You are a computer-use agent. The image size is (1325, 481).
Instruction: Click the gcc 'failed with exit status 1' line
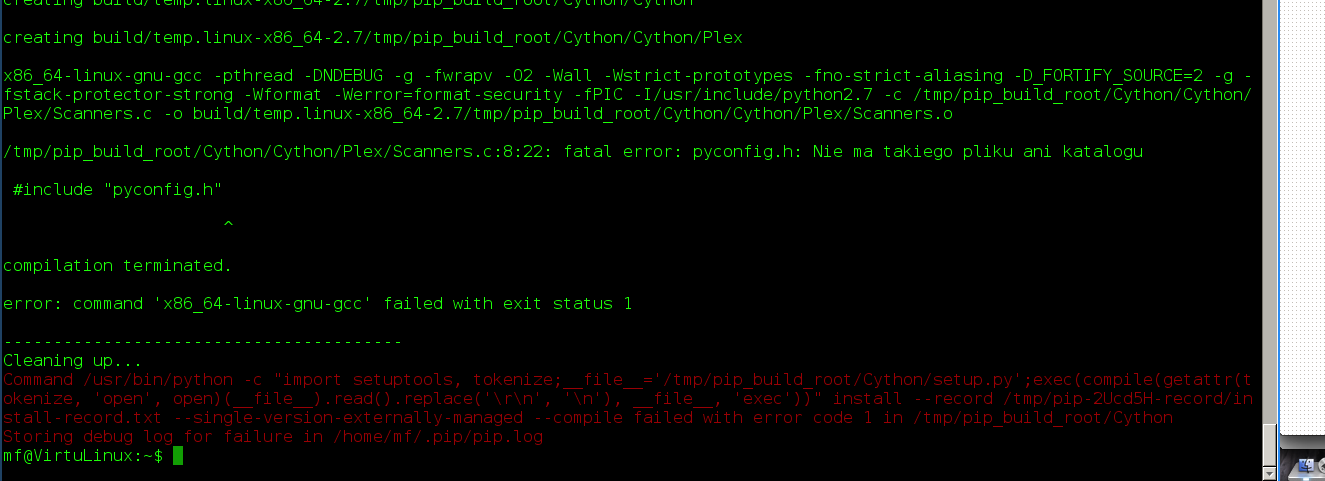point(318,304)
